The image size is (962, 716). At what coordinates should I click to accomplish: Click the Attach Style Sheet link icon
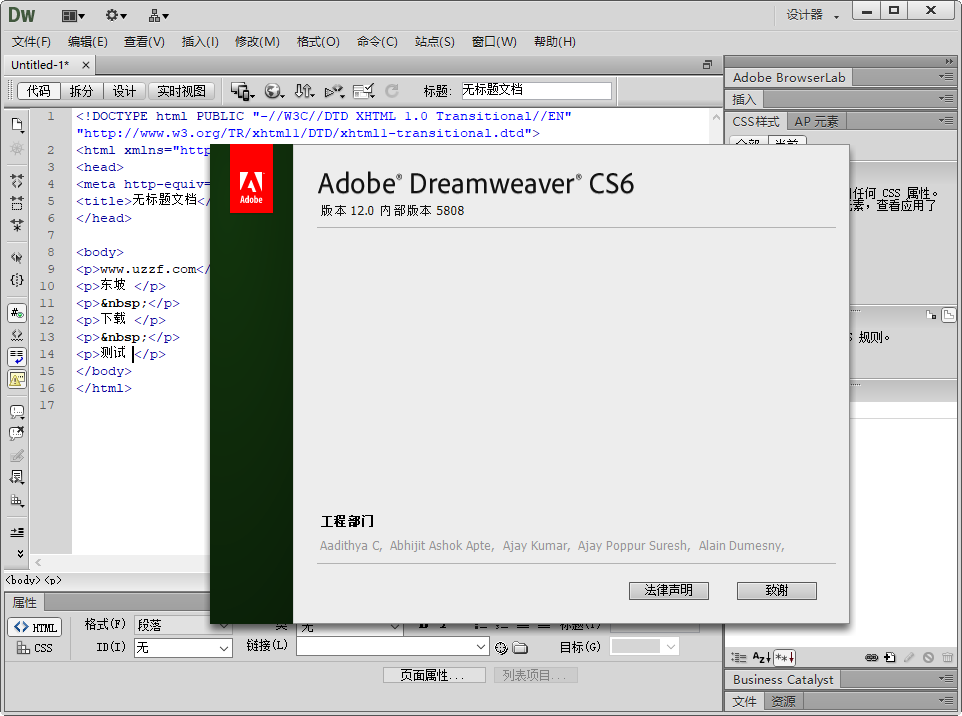point(871,658)
